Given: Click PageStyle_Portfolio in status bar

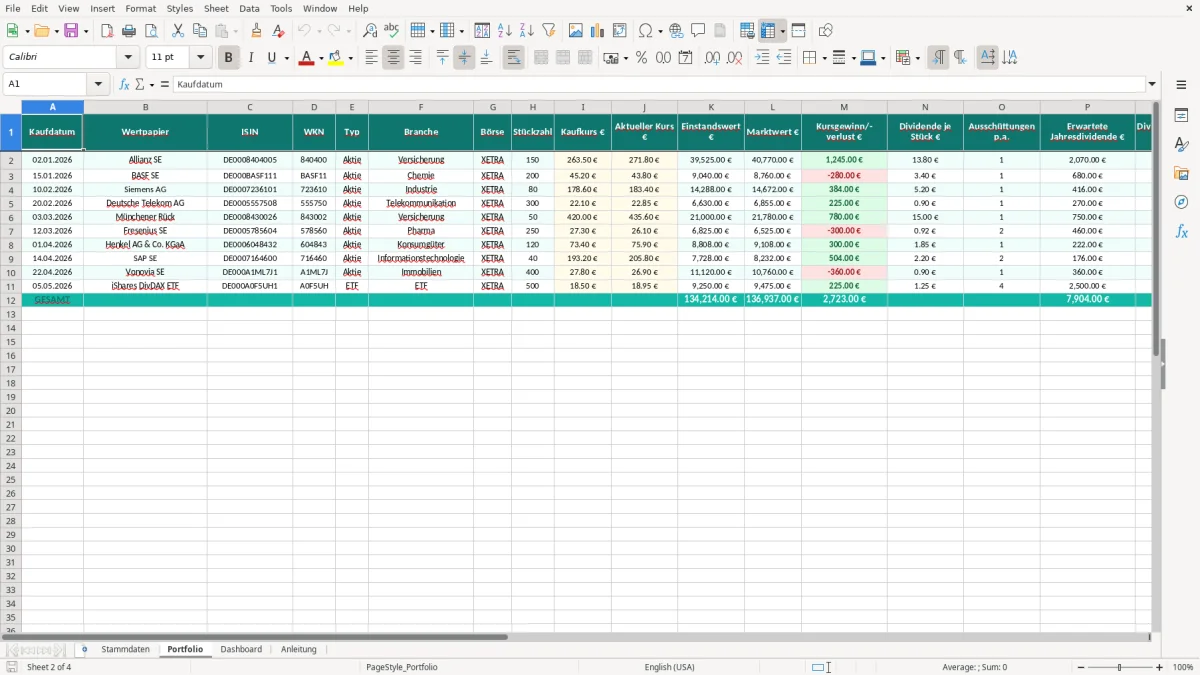Looking at the screenshot, I should 402,667.
